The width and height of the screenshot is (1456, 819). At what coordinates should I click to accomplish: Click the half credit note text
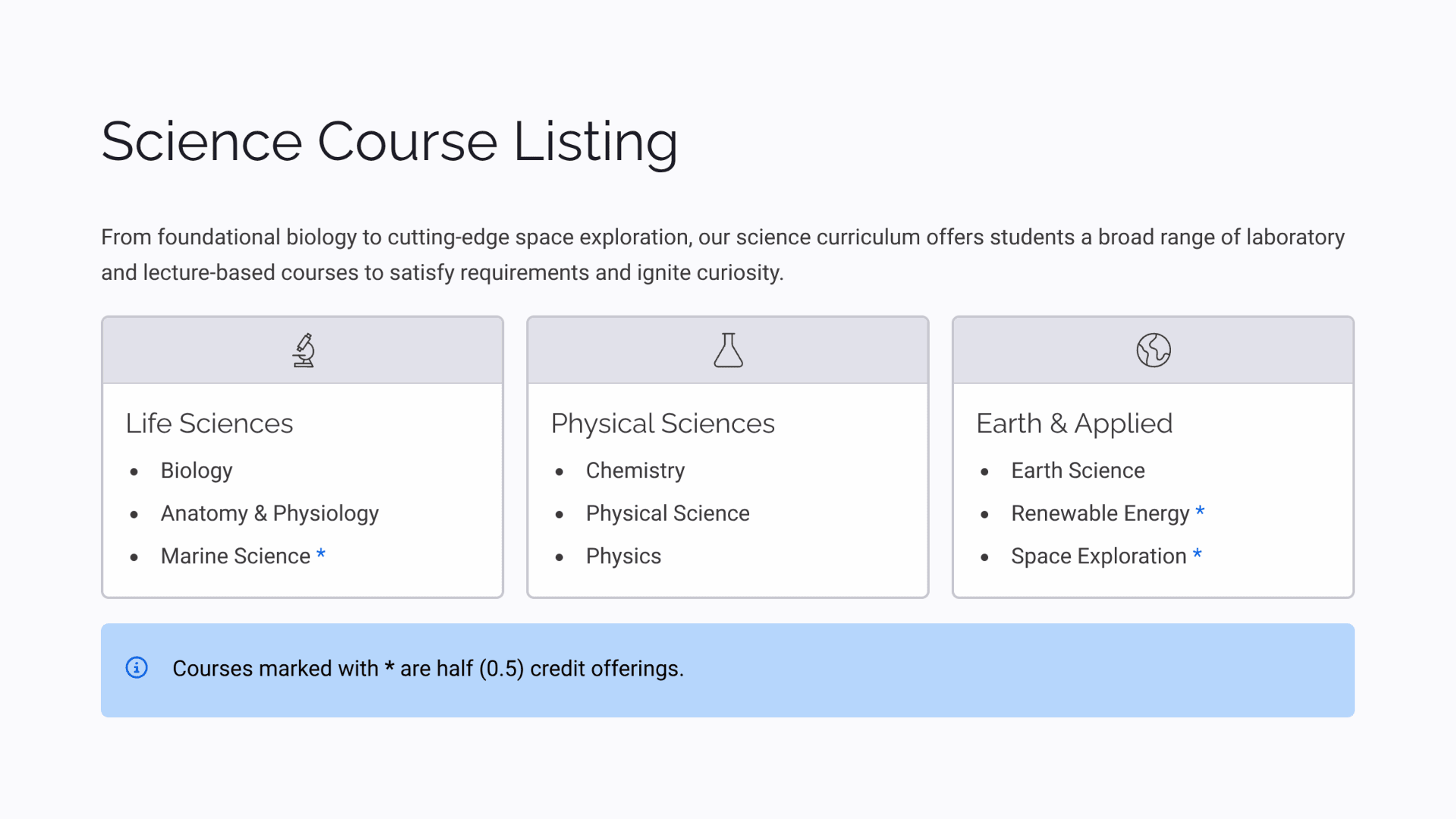[x=428, y=668]
